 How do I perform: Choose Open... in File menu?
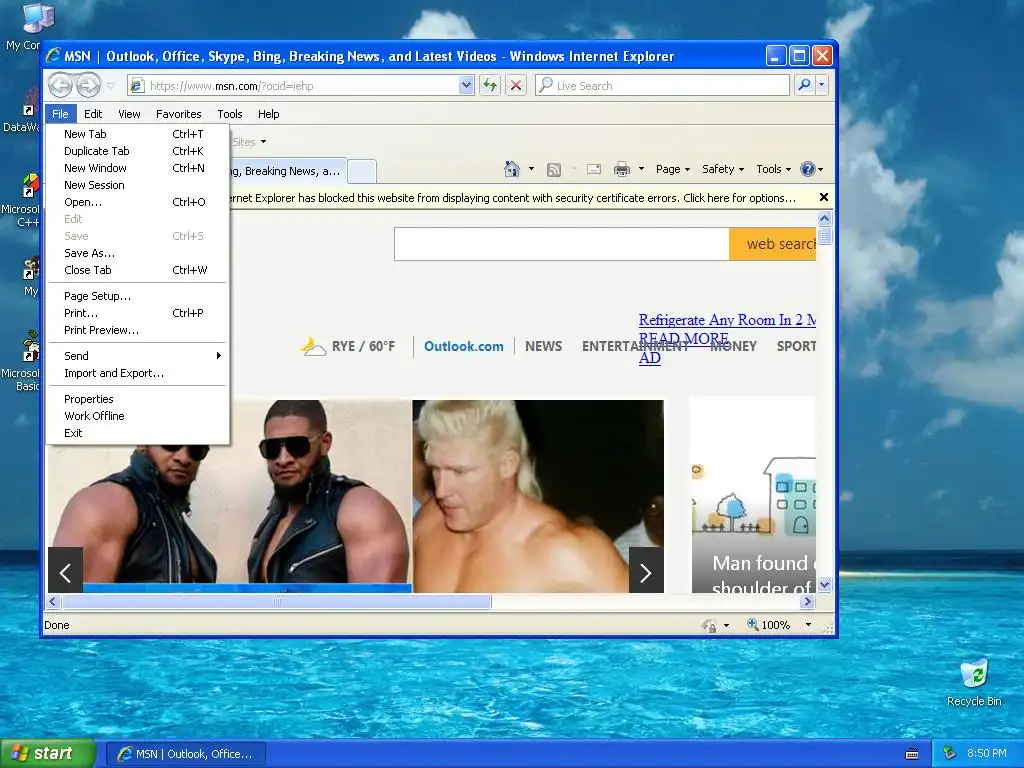tap(137, 202)
